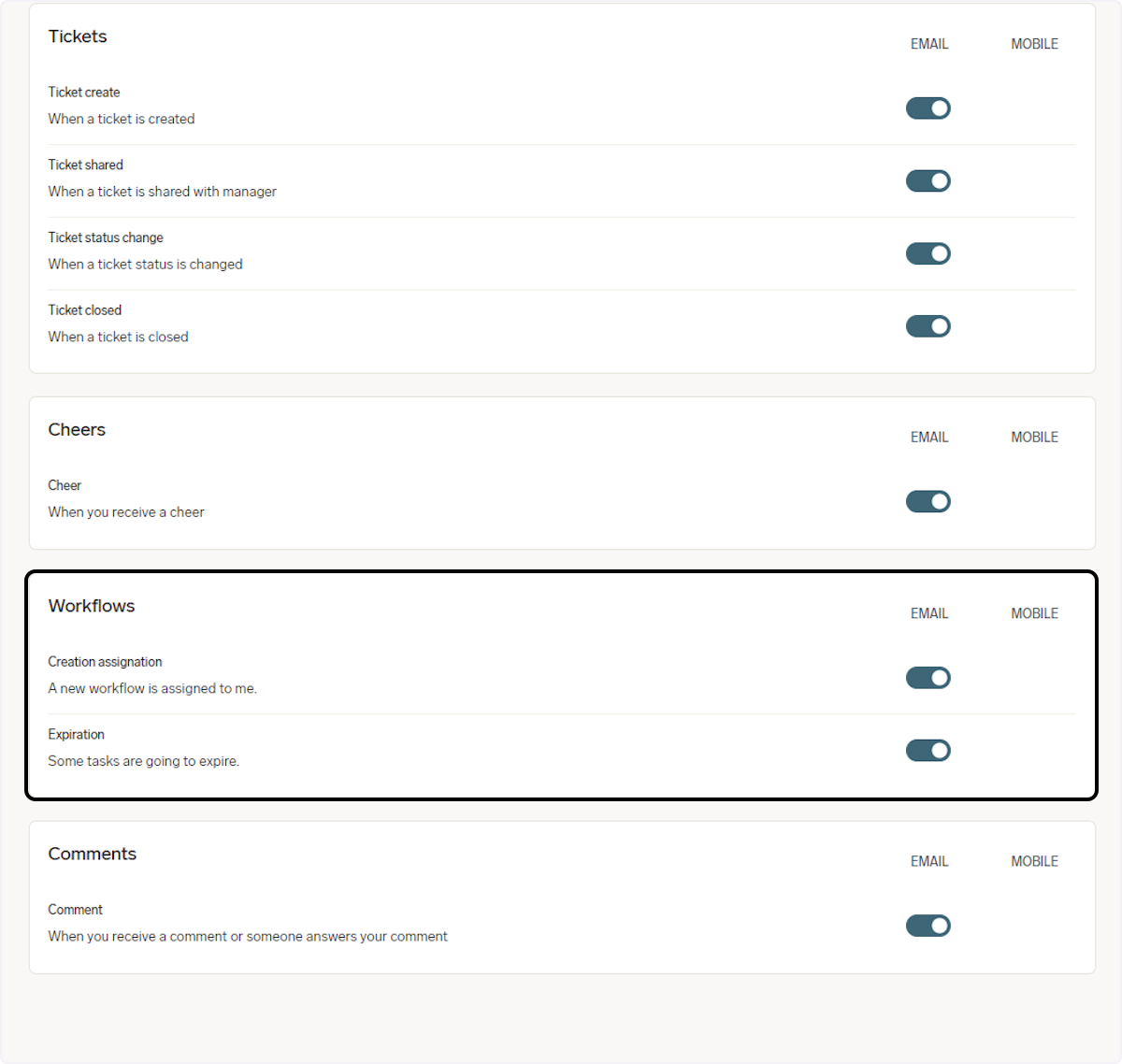Disable email notifications for Ticket closed
1122x1064 pixels.
click(x=928, y=325)
